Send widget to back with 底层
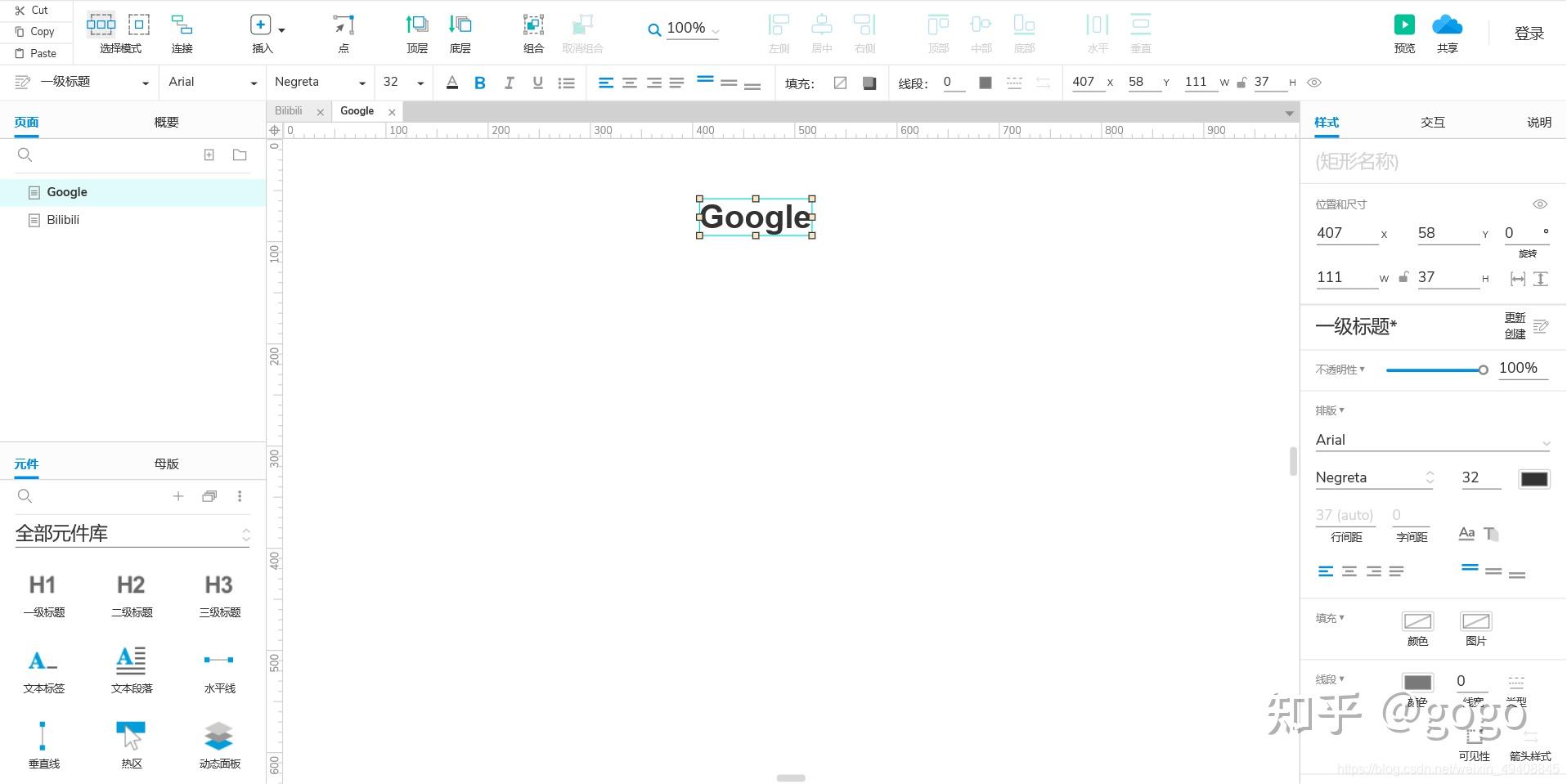 point(460,25)
